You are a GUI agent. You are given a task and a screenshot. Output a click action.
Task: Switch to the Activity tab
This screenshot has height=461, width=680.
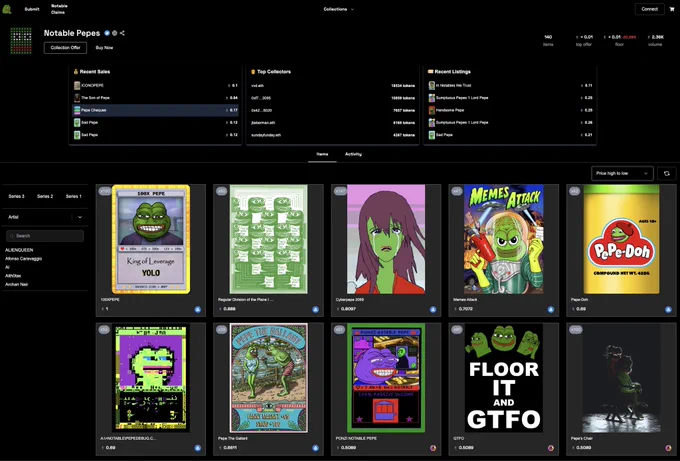(353, 154)
